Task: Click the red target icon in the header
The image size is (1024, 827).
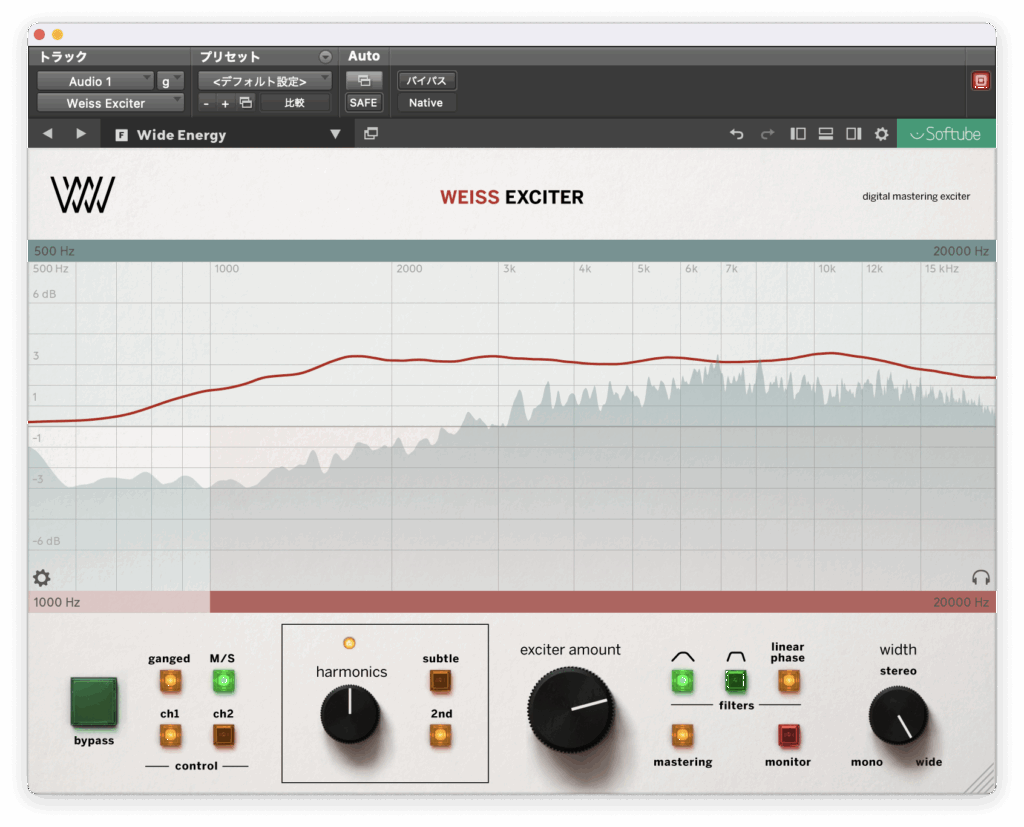Action: click(980, 80)
